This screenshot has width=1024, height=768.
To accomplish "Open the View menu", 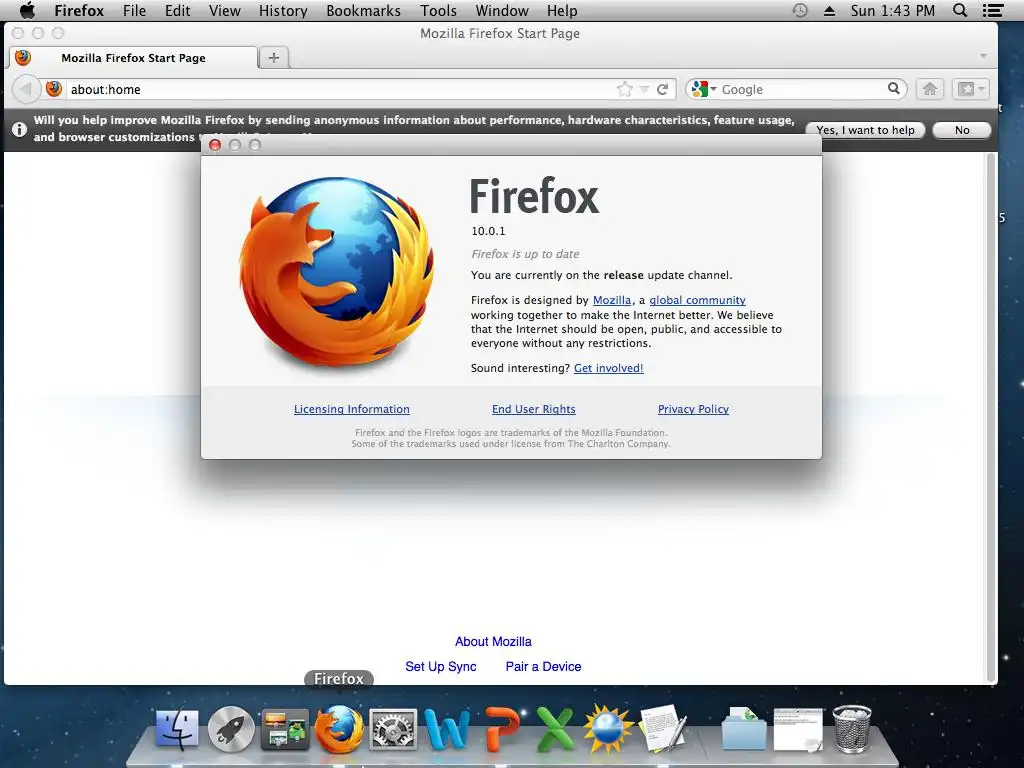I will coord(225,10).
